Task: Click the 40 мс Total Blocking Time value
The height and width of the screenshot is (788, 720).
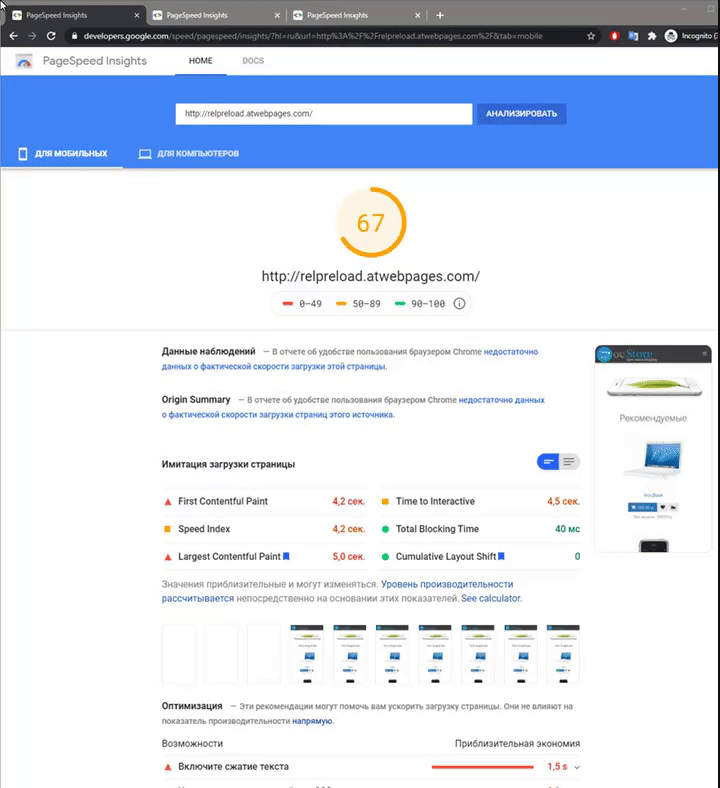Action: [x=567, y=529]
